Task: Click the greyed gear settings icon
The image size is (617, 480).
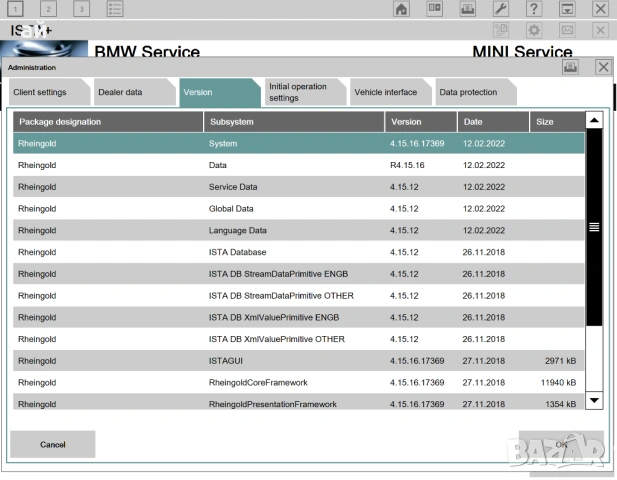Action: [x=534, y=30]
